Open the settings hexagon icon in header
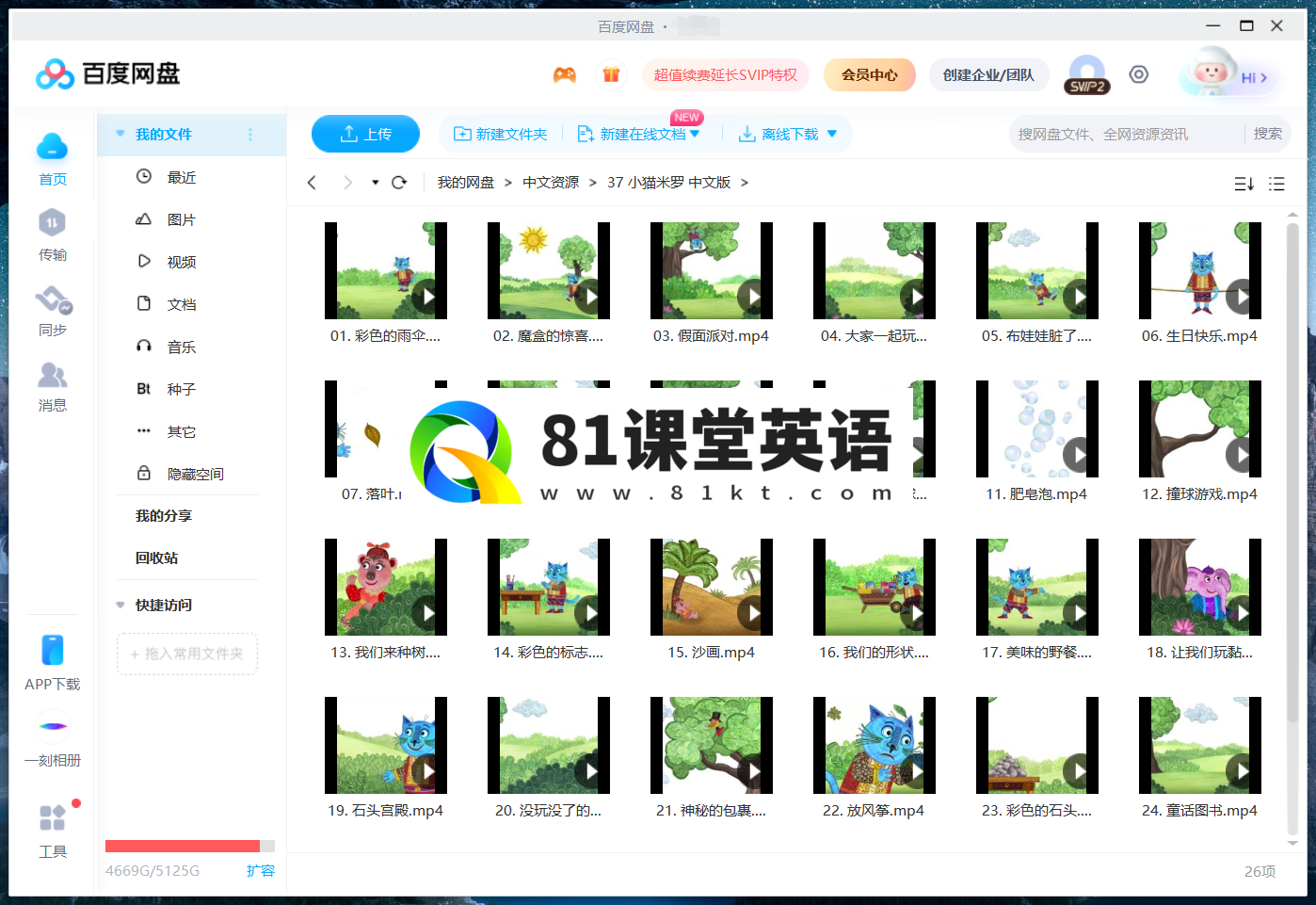Viewport: 1316px width, 905px height. pyautogui.click(x=1139, y=74)
